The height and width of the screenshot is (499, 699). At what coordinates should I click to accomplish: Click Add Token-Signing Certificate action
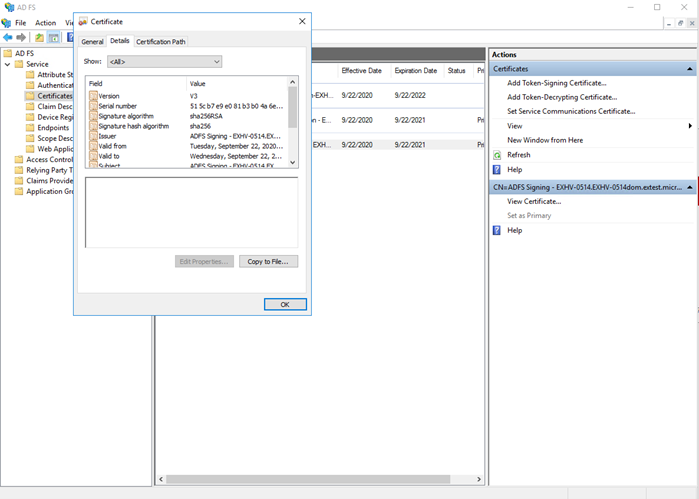click(556, 83)
